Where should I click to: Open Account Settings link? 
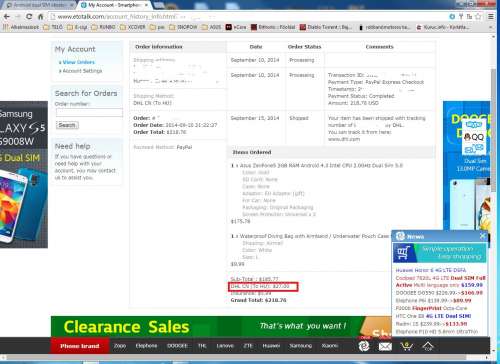pyautogui.click(x=82, y=71)
